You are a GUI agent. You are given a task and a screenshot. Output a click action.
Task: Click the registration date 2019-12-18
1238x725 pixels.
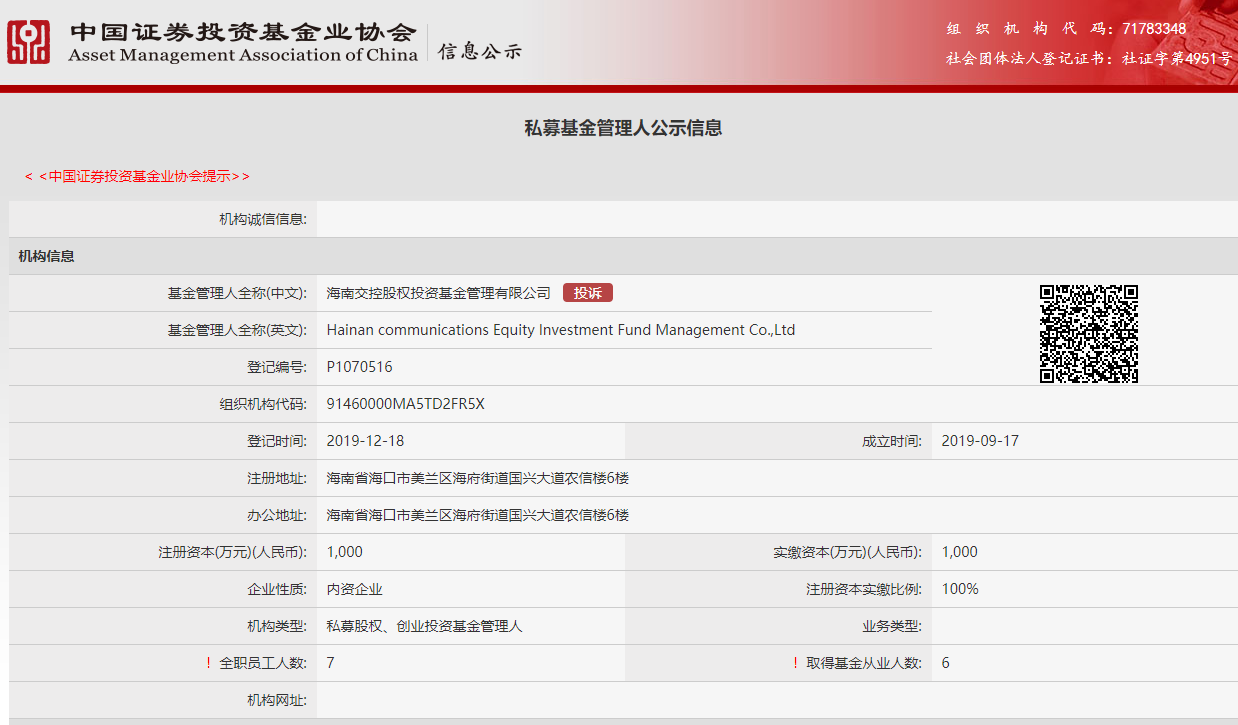point(365,441)
